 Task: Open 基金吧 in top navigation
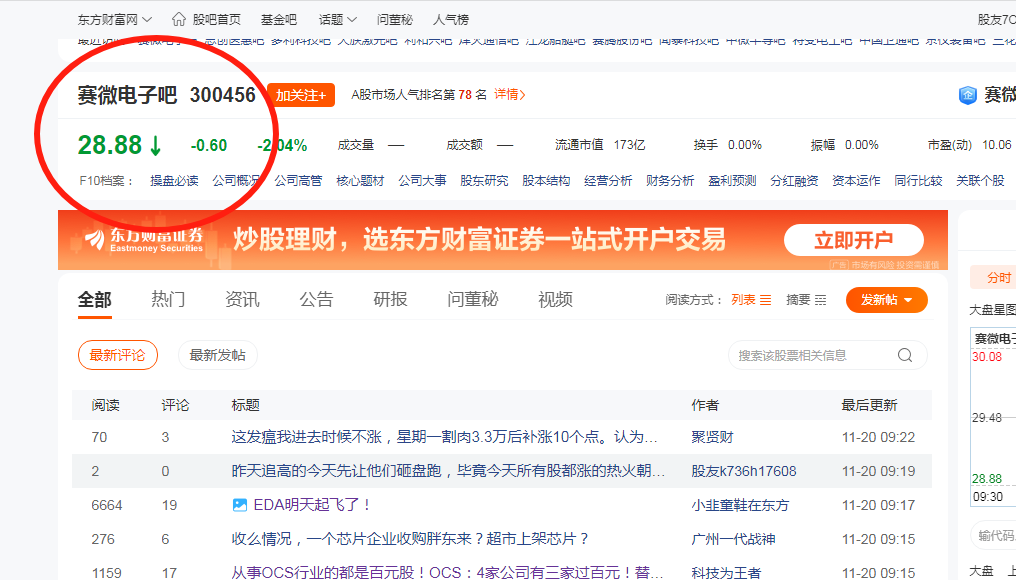click(x=279, y=20)
